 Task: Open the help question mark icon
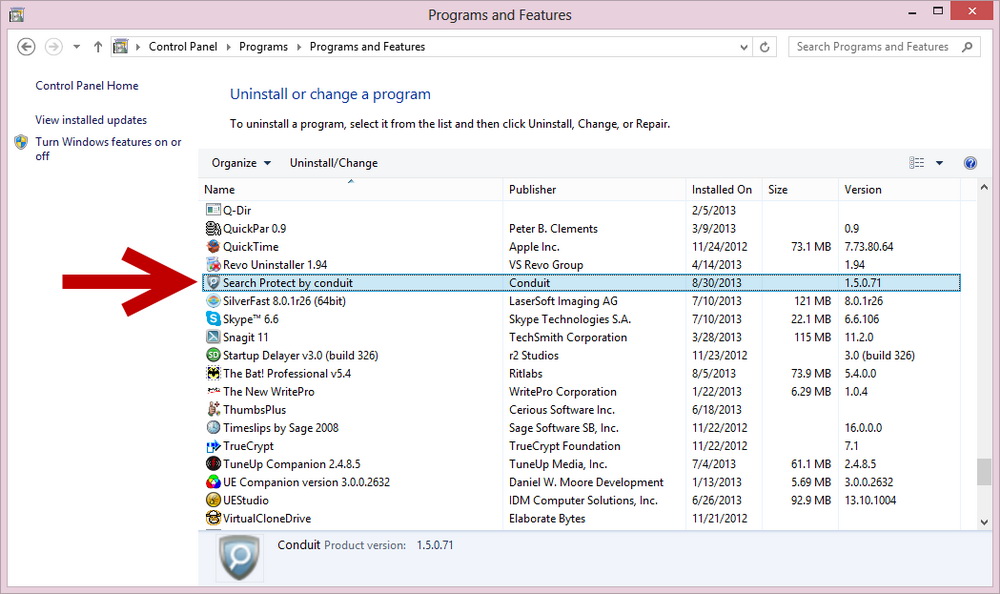point(970,163)
